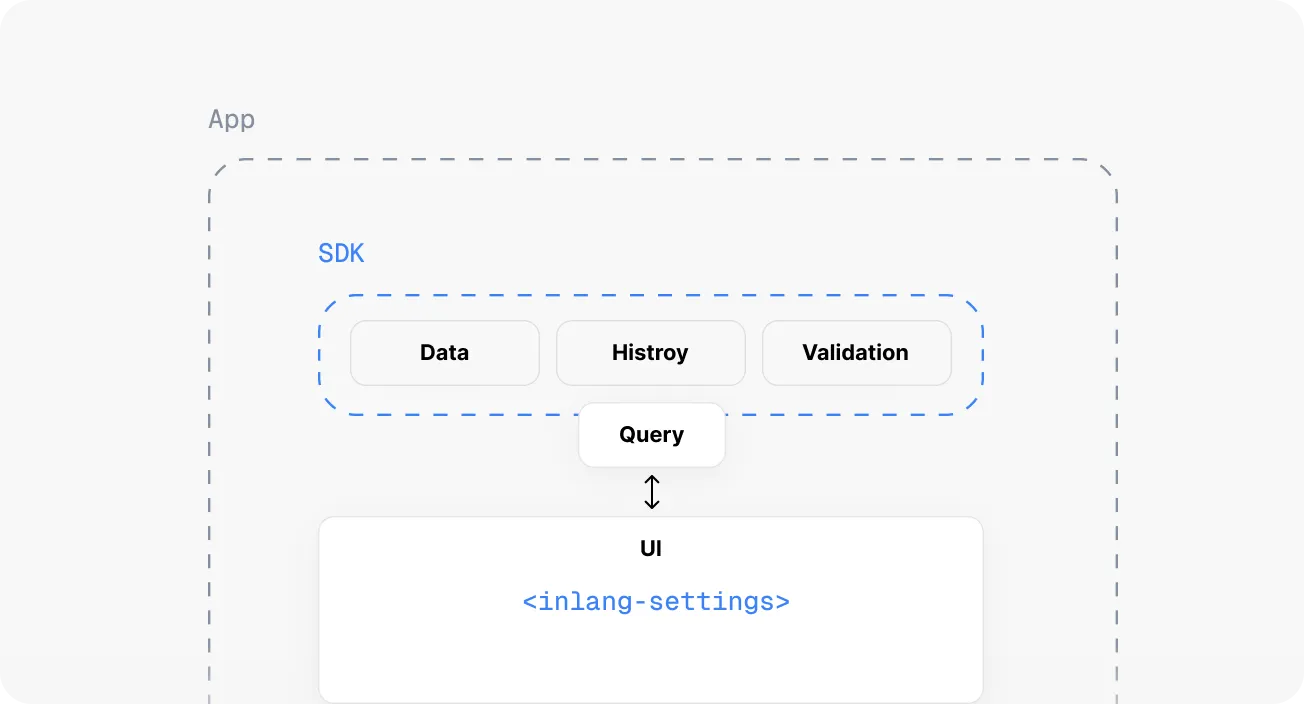Select the Data box
This screenshot has height=704, width=1304.
click(x=445, y=353)
